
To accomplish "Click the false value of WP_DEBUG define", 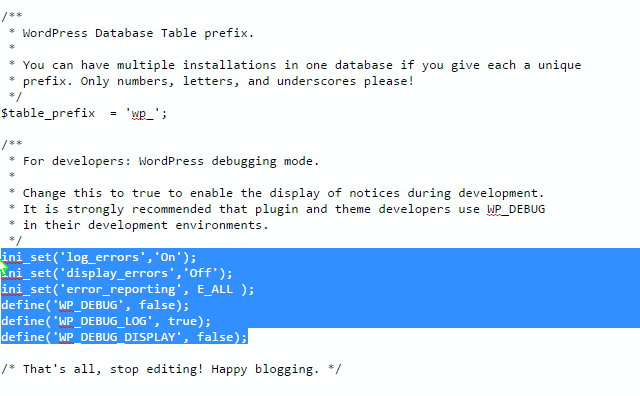I will point(157,305).
